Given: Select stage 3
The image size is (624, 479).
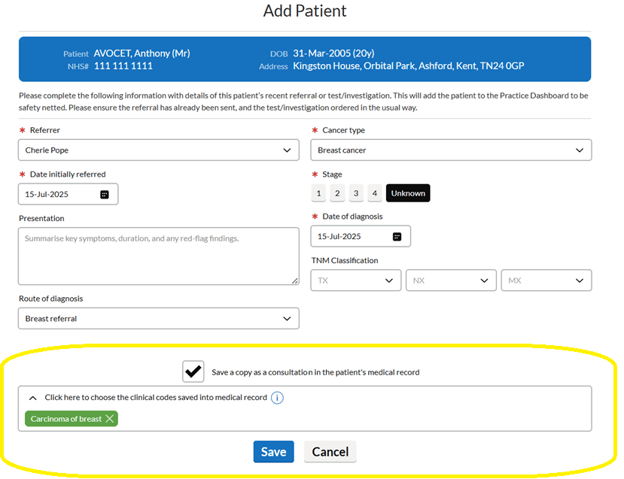Looking at the screenshot, I should (356, 193).
